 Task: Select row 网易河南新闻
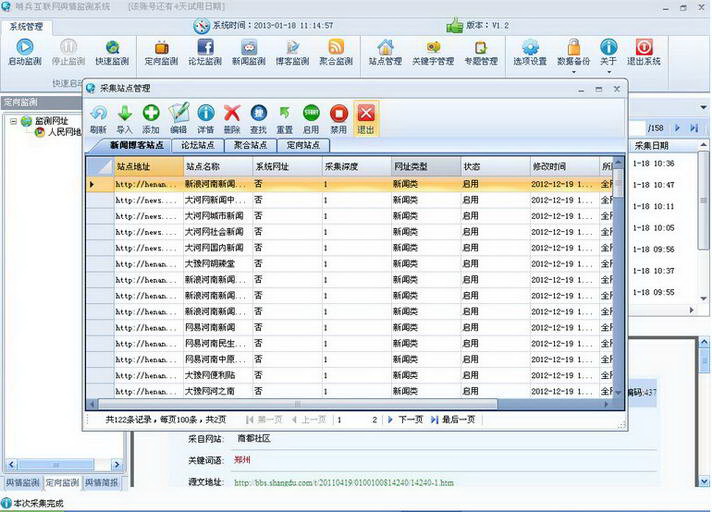pyautogui.click(x=350, y=327)
